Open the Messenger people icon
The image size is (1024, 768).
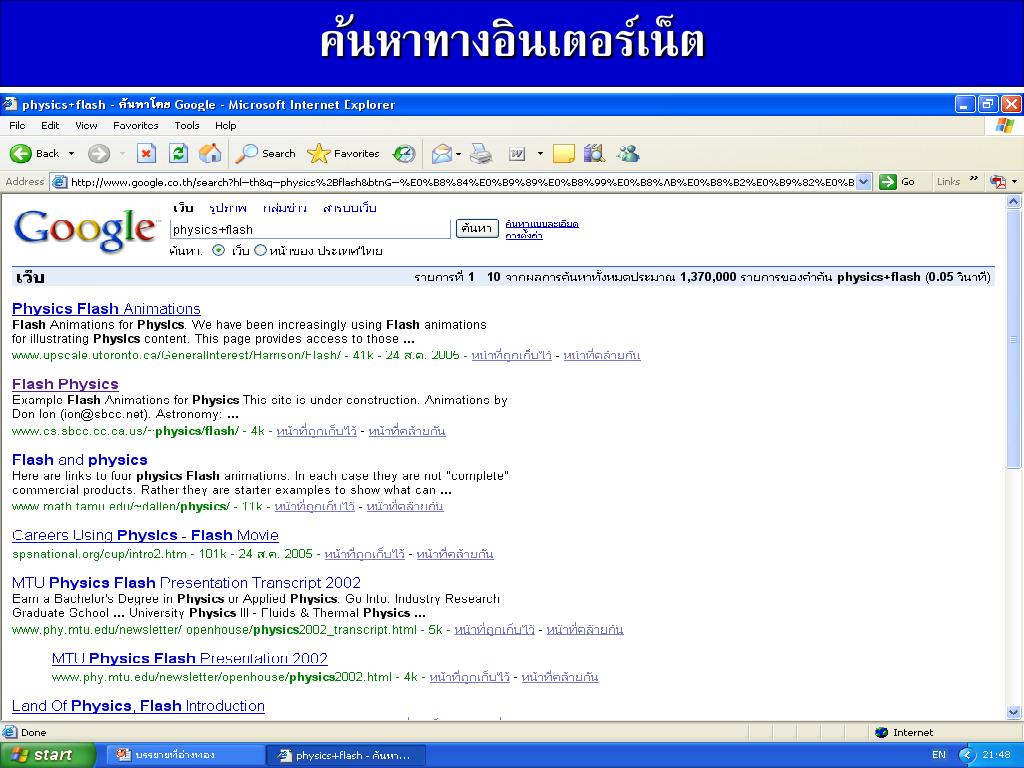[x=628, y=153]
